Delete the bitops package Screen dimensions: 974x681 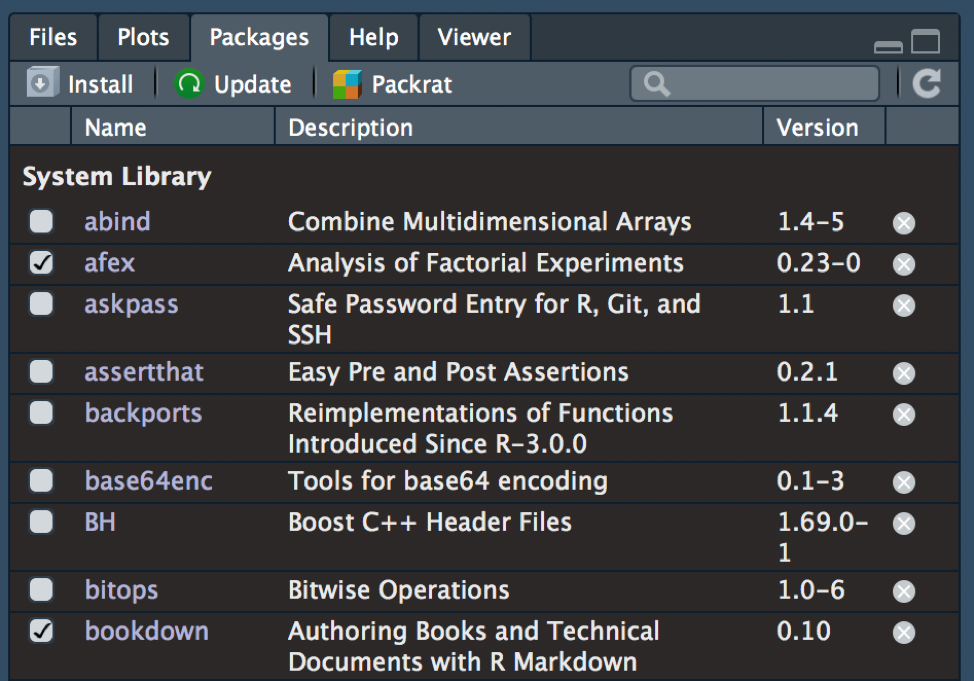[x=904, y=592]
